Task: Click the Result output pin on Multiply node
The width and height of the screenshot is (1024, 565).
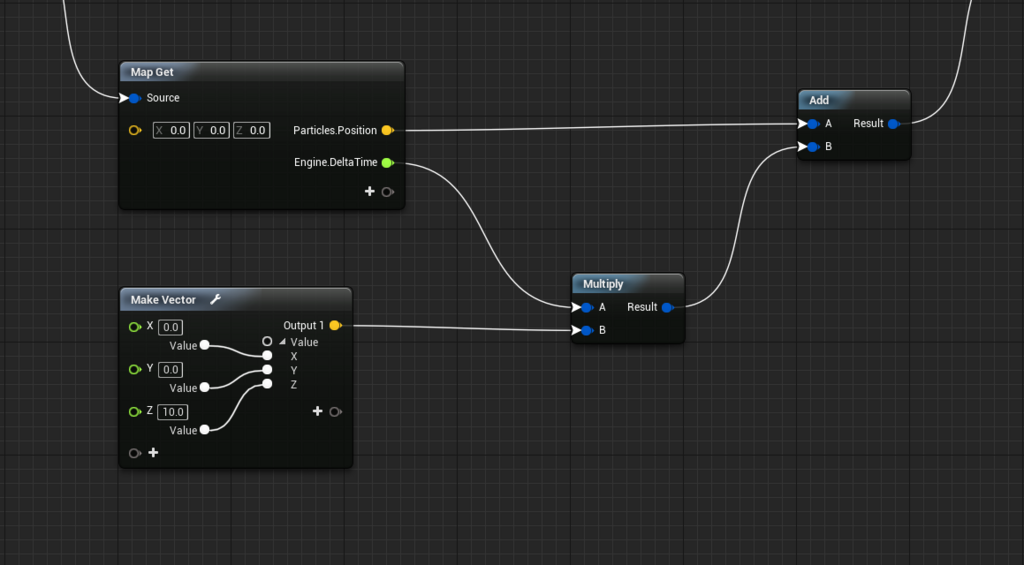Action: pyautogui.click(x=667, y=307)
